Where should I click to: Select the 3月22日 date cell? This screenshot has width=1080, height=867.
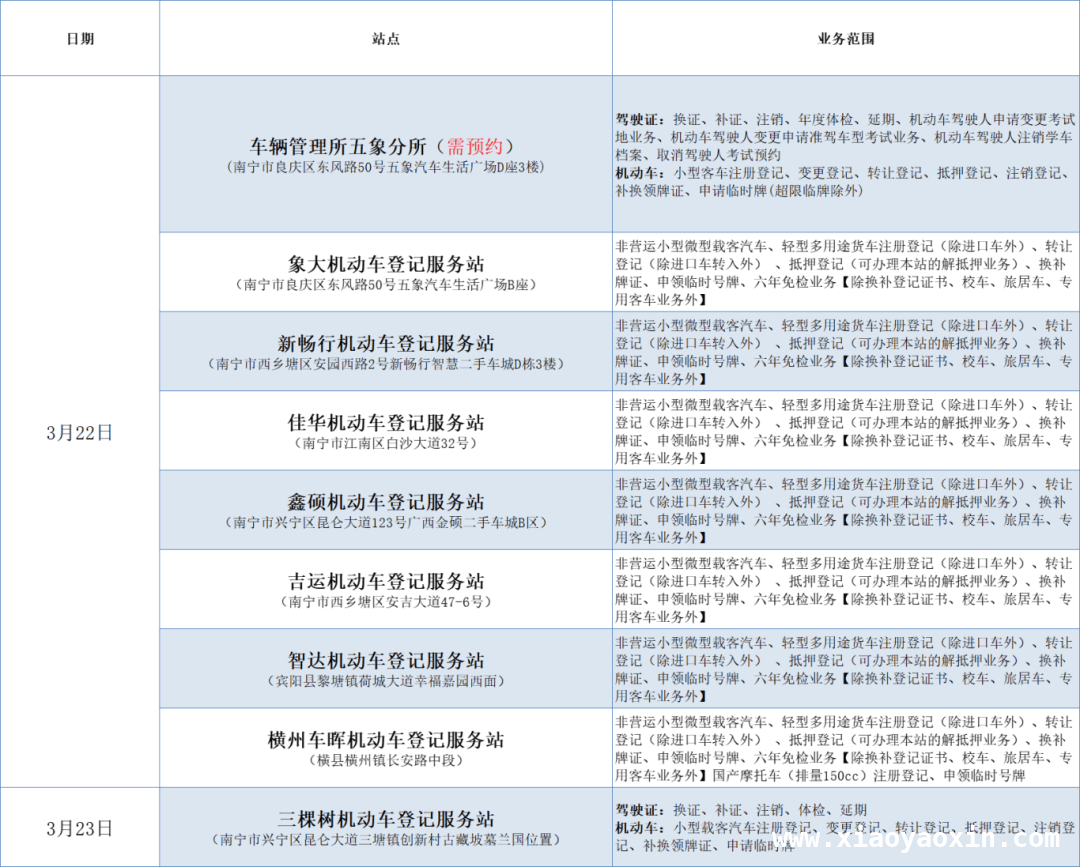click(x=79, y=432)
